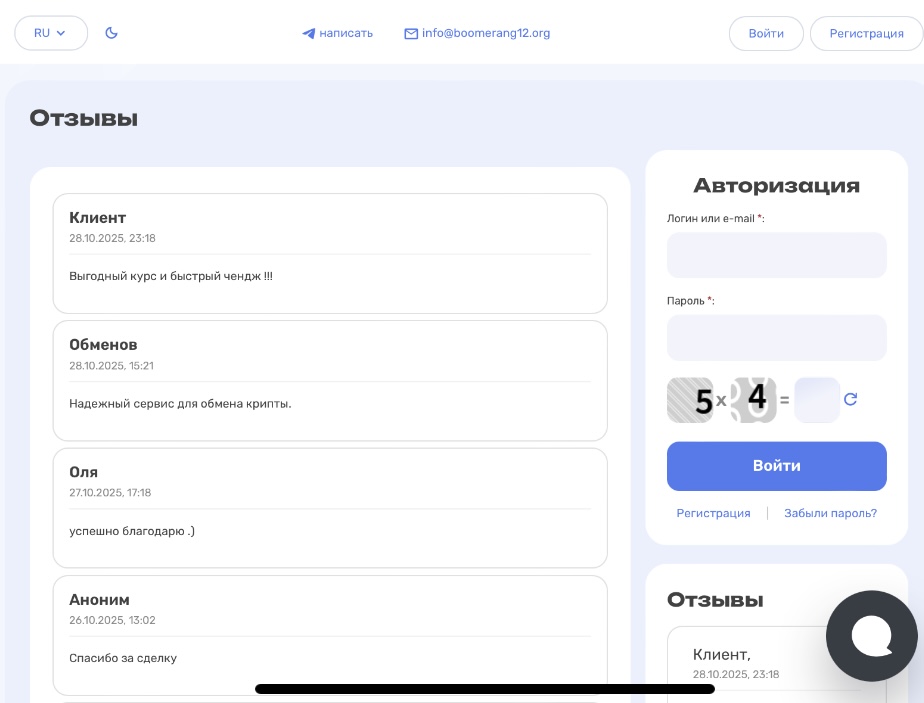
Task: Refresh the captcha with the reload icon
Action: tap(851, 399)
